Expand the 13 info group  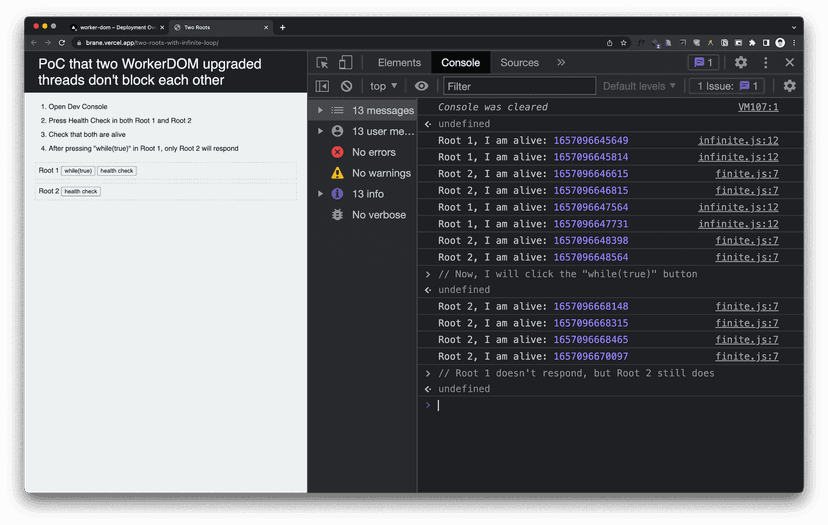tap(321, 194)
